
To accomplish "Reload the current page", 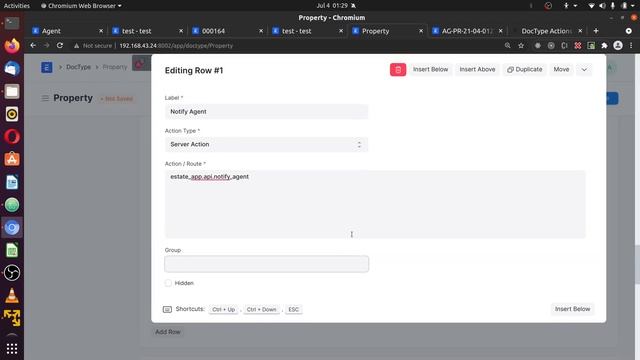I will 60,46.
